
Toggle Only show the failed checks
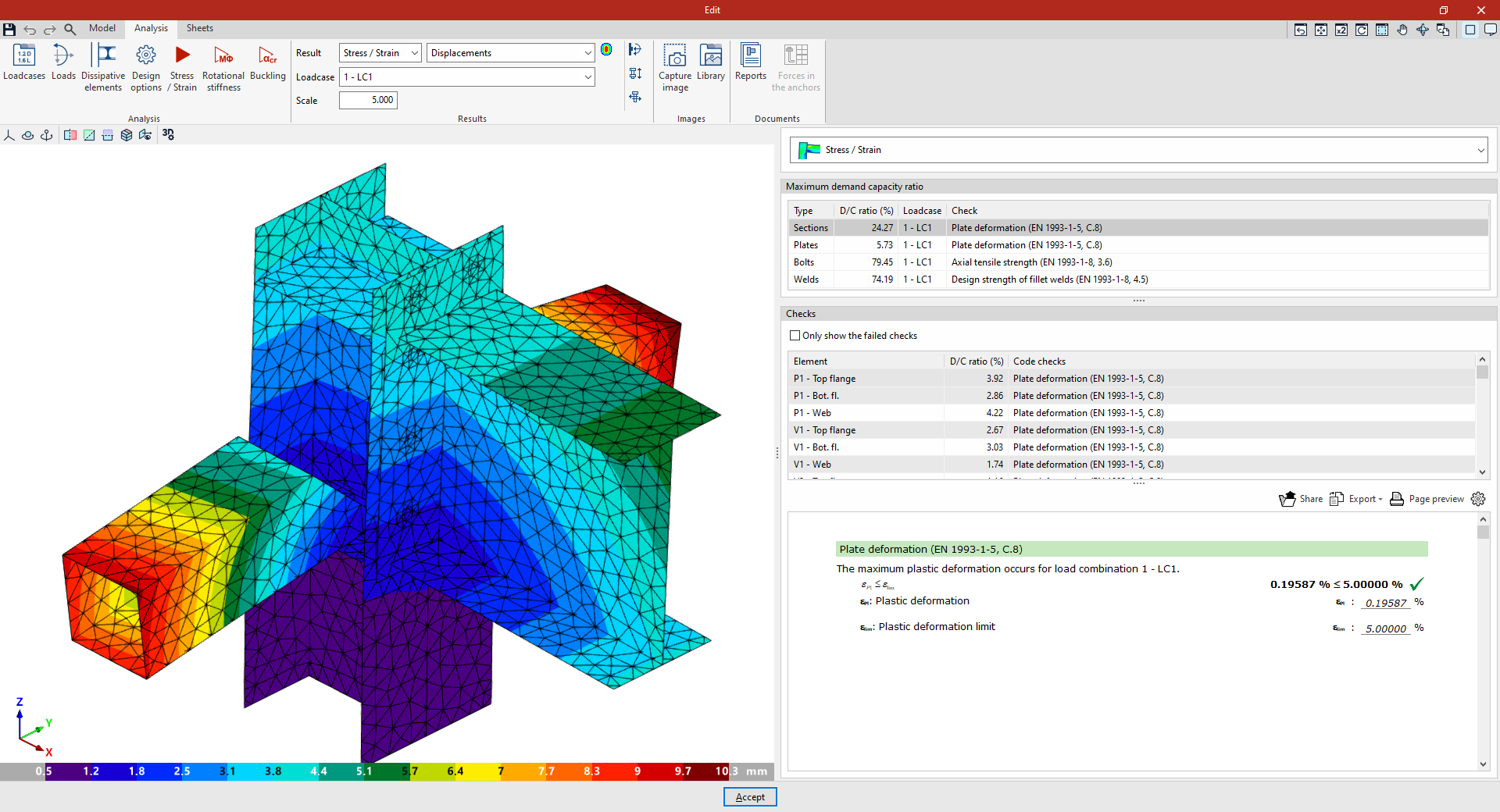pyautogui.click(x=795, y=336)
